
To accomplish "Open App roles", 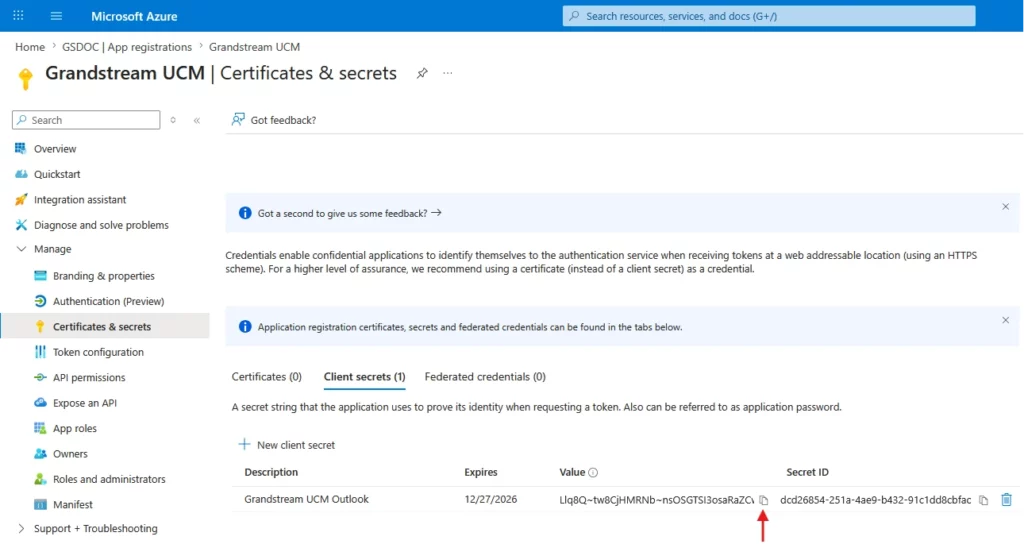I will coord(74,428).
